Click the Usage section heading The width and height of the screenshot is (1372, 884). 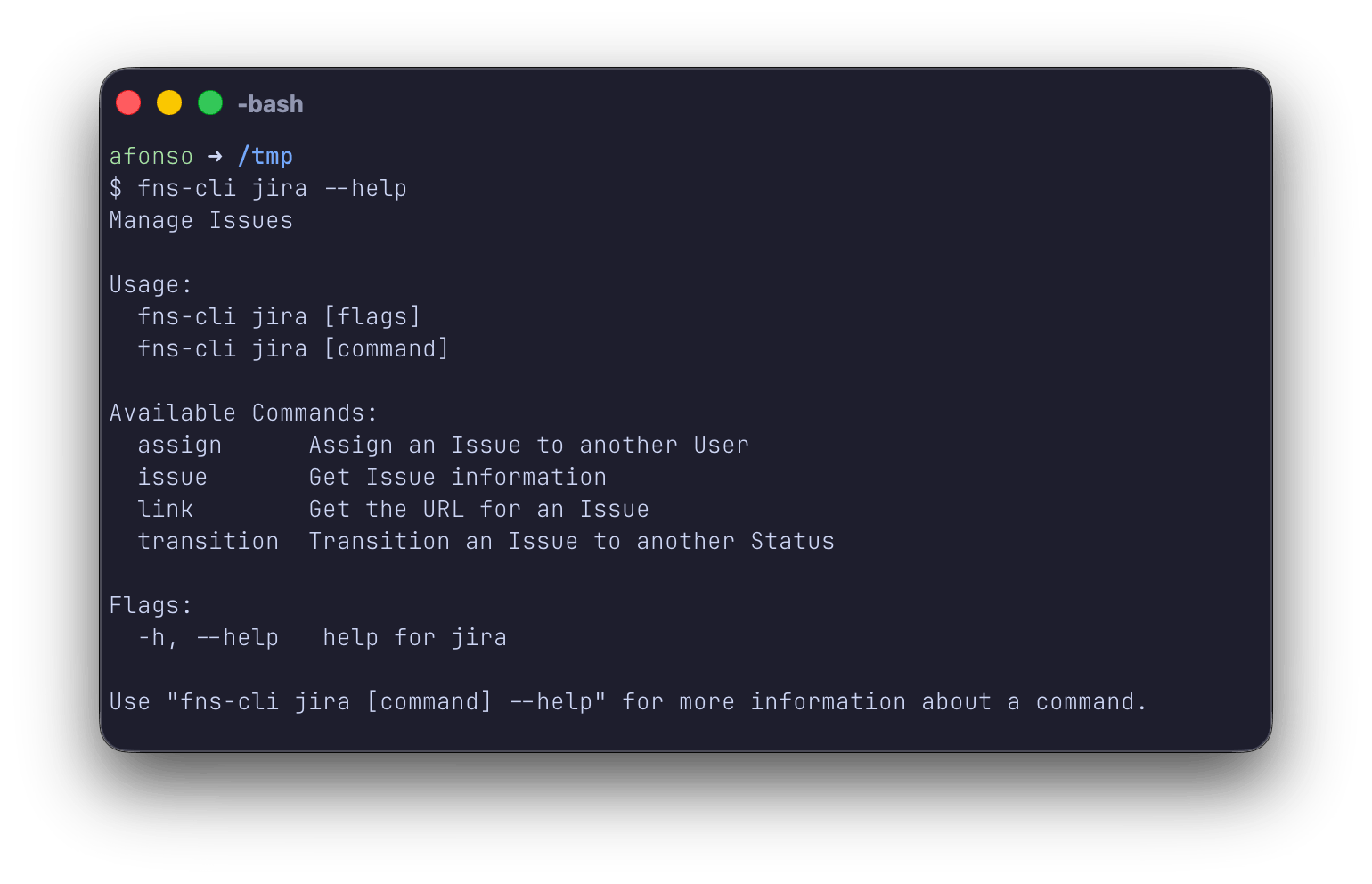[x=150, y=284]
